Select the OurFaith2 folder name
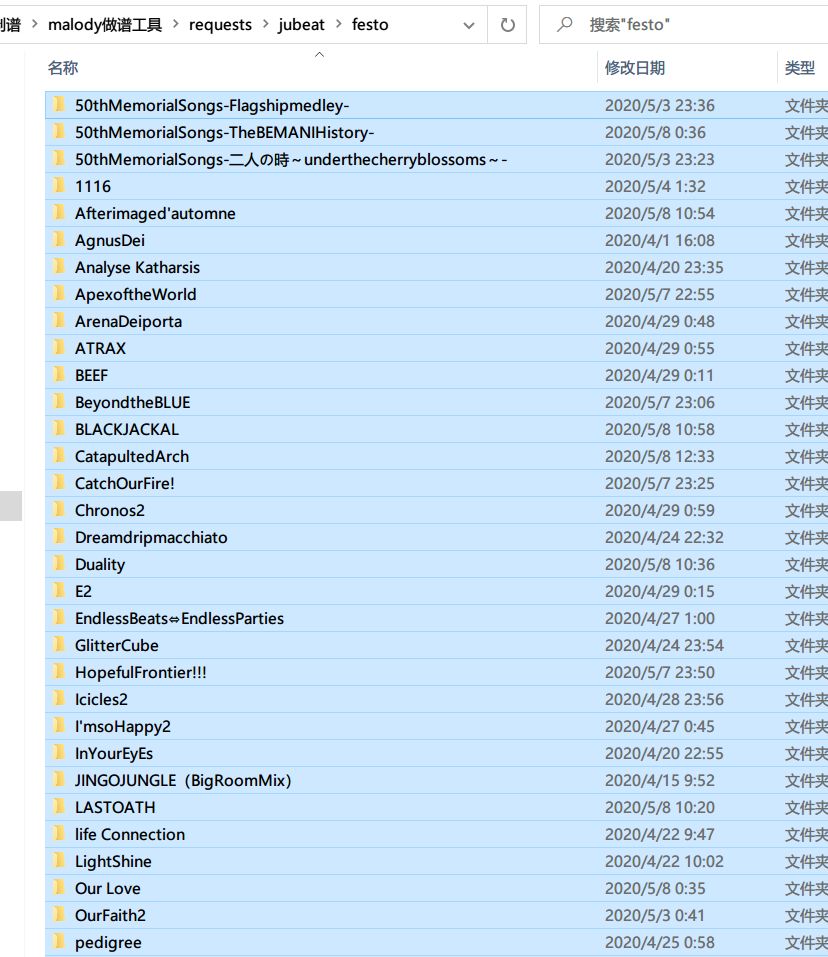 click(110, 915)
